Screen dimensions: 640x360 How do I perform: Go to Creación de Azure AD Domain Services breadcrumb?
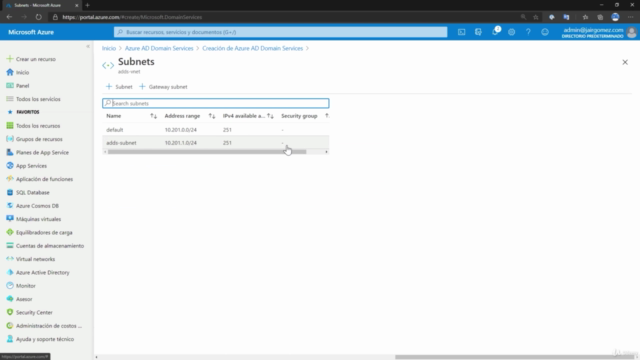(253, 48)
